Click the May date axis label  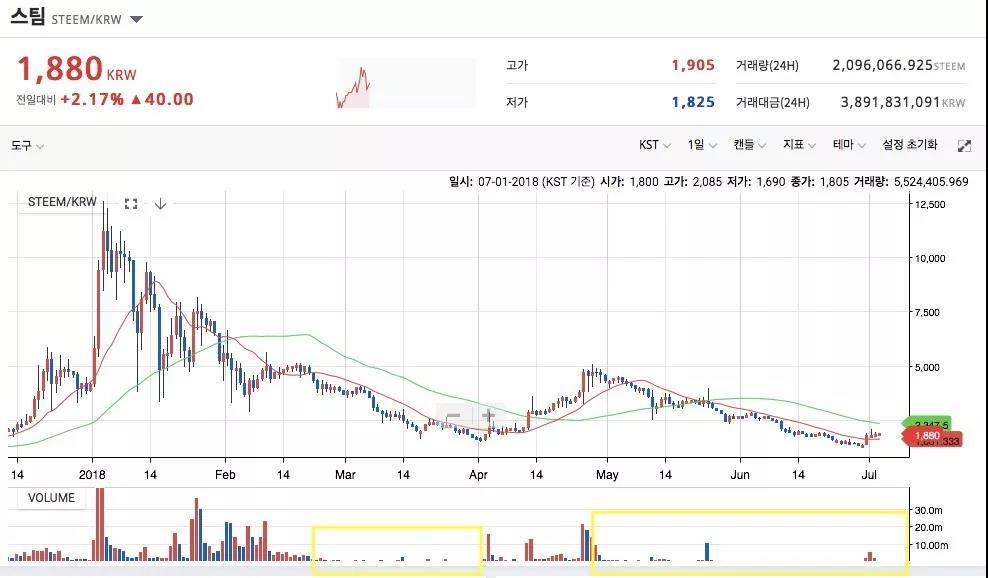(607, 475)
